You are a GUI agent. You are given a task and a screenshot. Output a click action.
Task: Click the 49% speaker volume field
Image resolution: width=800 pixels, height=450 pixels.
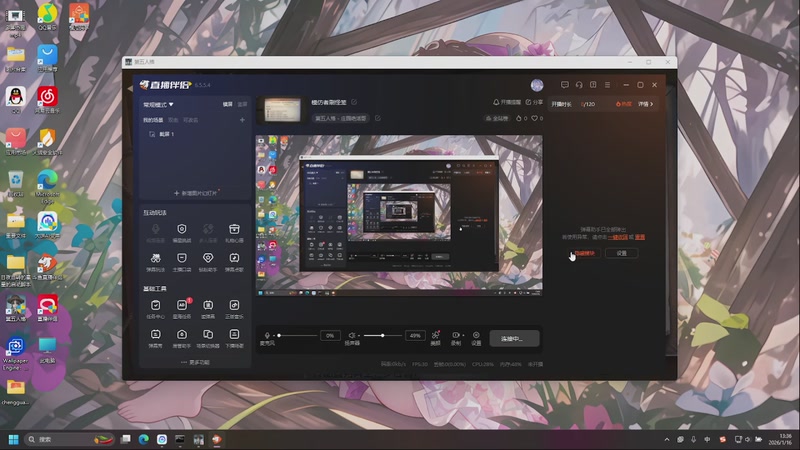coord(415,335)
